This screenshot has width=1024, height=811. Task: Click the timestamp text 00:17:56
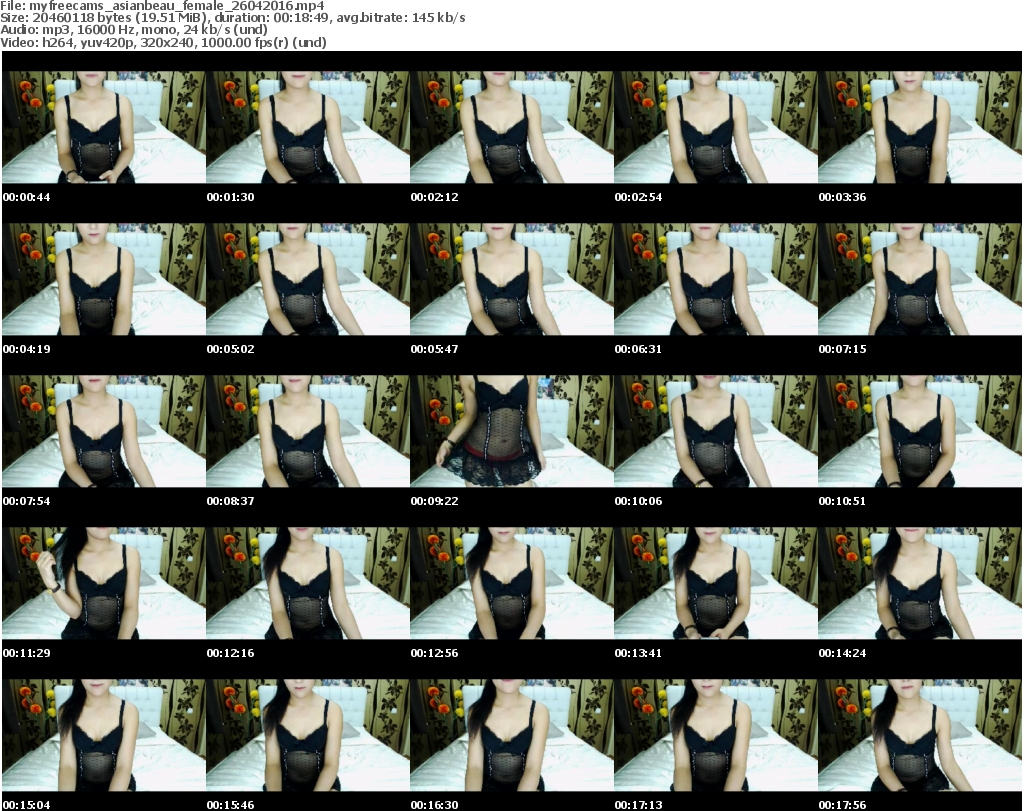click(842, 805)
